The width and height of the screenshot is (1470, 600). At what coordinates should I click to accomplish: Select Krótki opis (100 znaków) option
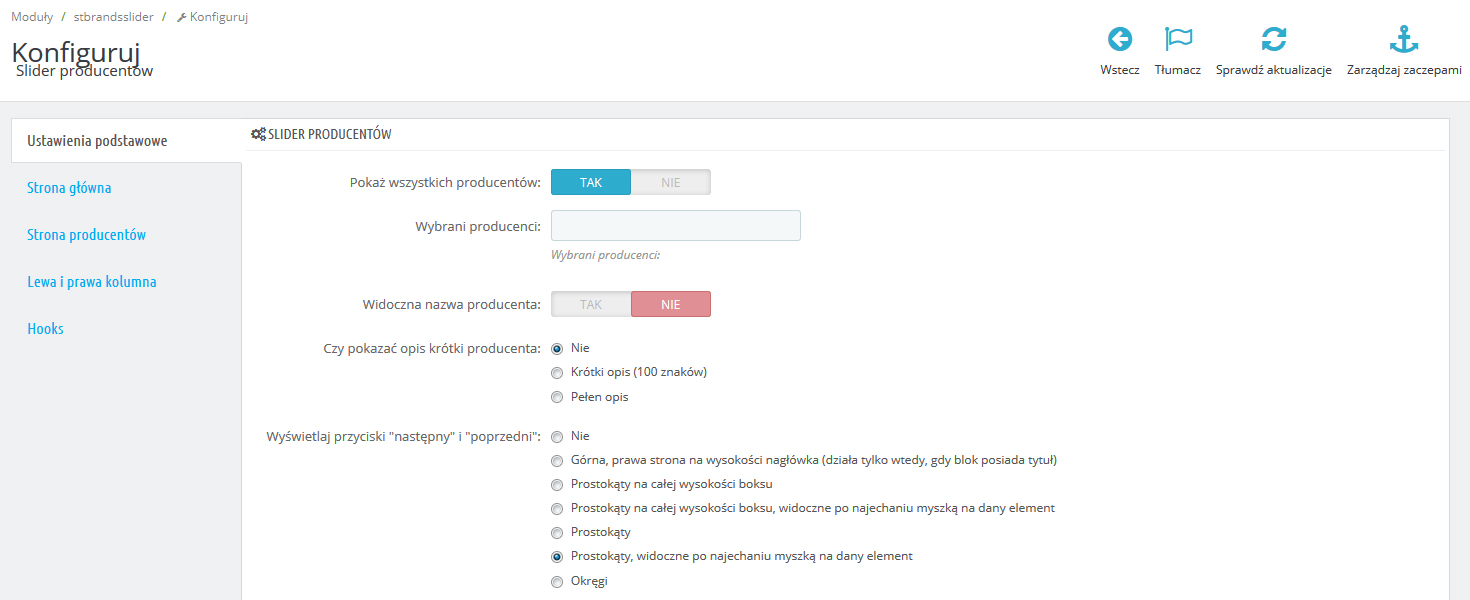click(x=557, y=373)
